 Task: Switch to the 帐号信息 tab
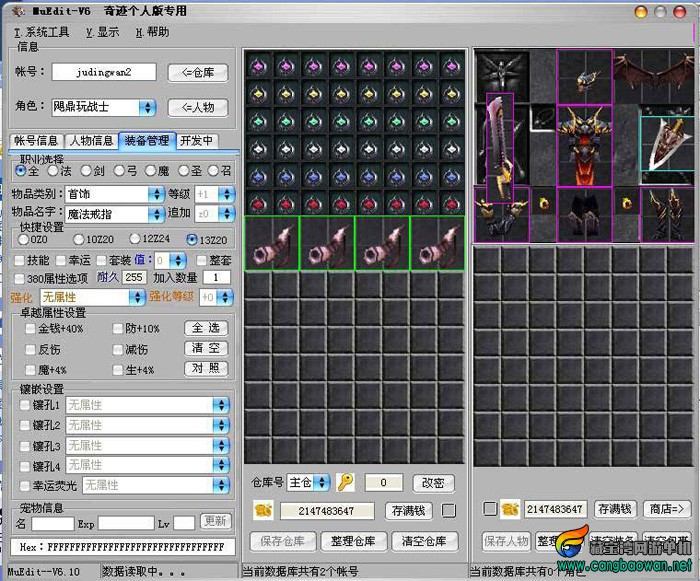36,141
